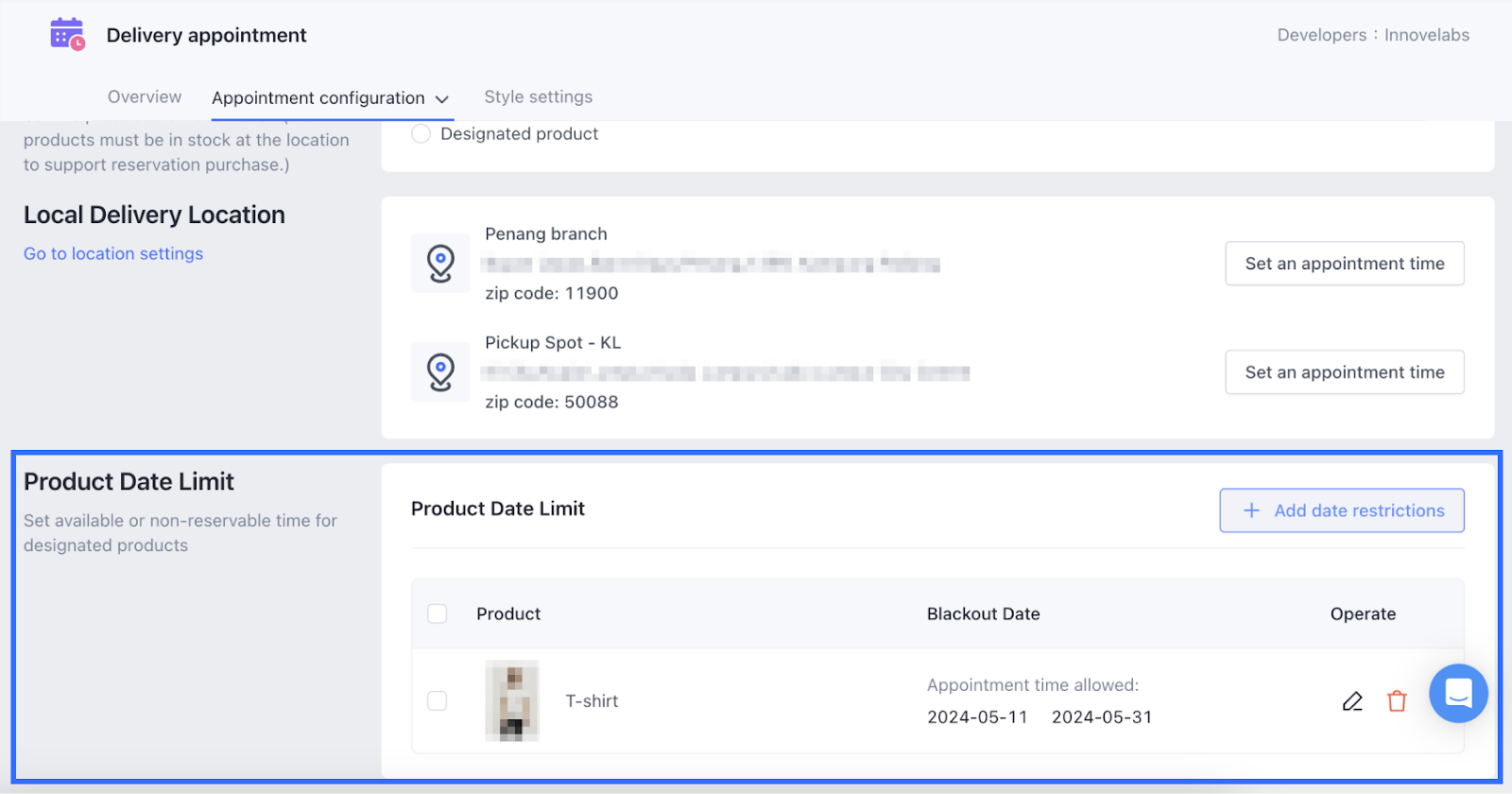The width and height of the screenshot is (1512, 794).
Task: Open the Style settings tab
Action: pyautogui.click(x=538, y=97)
